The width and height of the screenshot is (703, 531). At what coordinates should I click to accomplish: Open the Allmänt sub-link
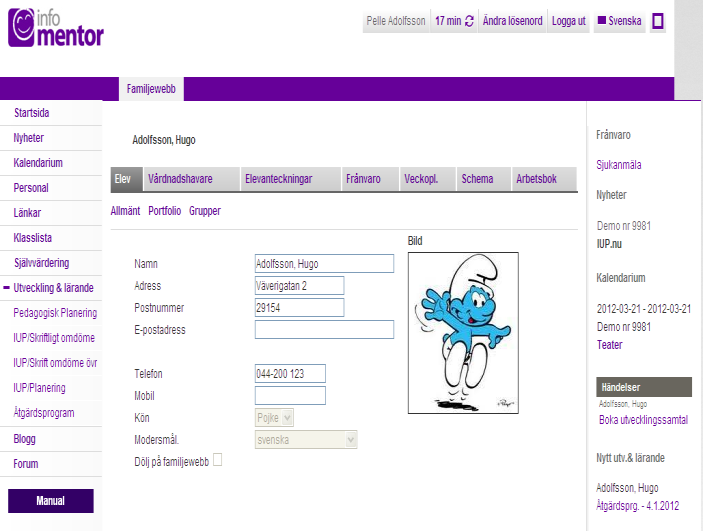point(125,211)
